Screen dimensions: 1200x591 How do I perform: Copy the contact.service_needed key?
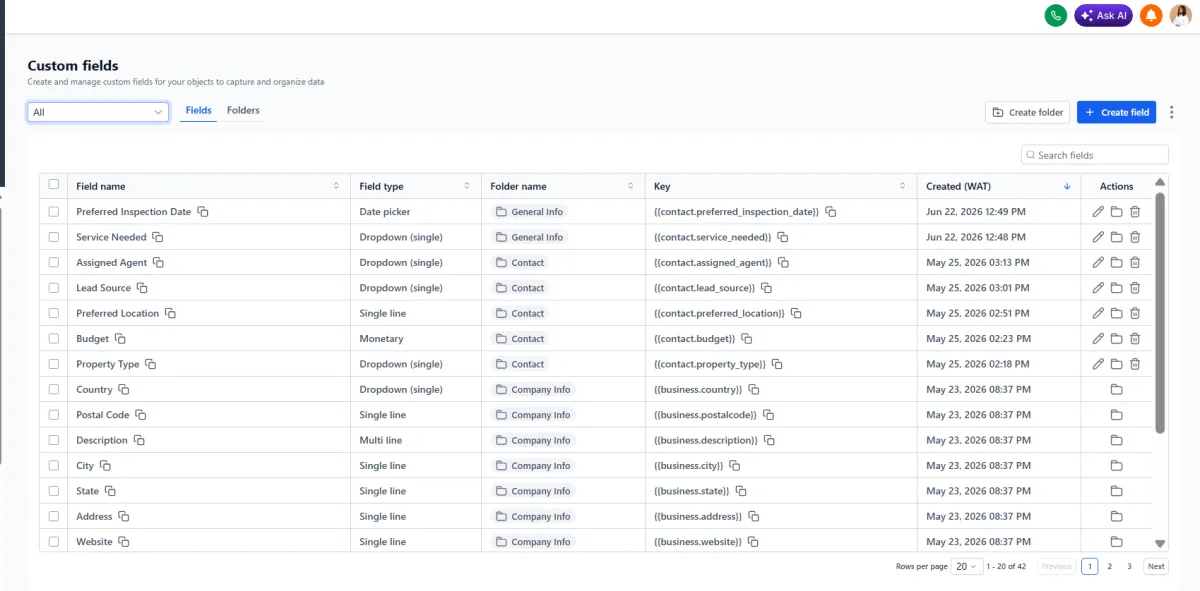pos(783,237)
